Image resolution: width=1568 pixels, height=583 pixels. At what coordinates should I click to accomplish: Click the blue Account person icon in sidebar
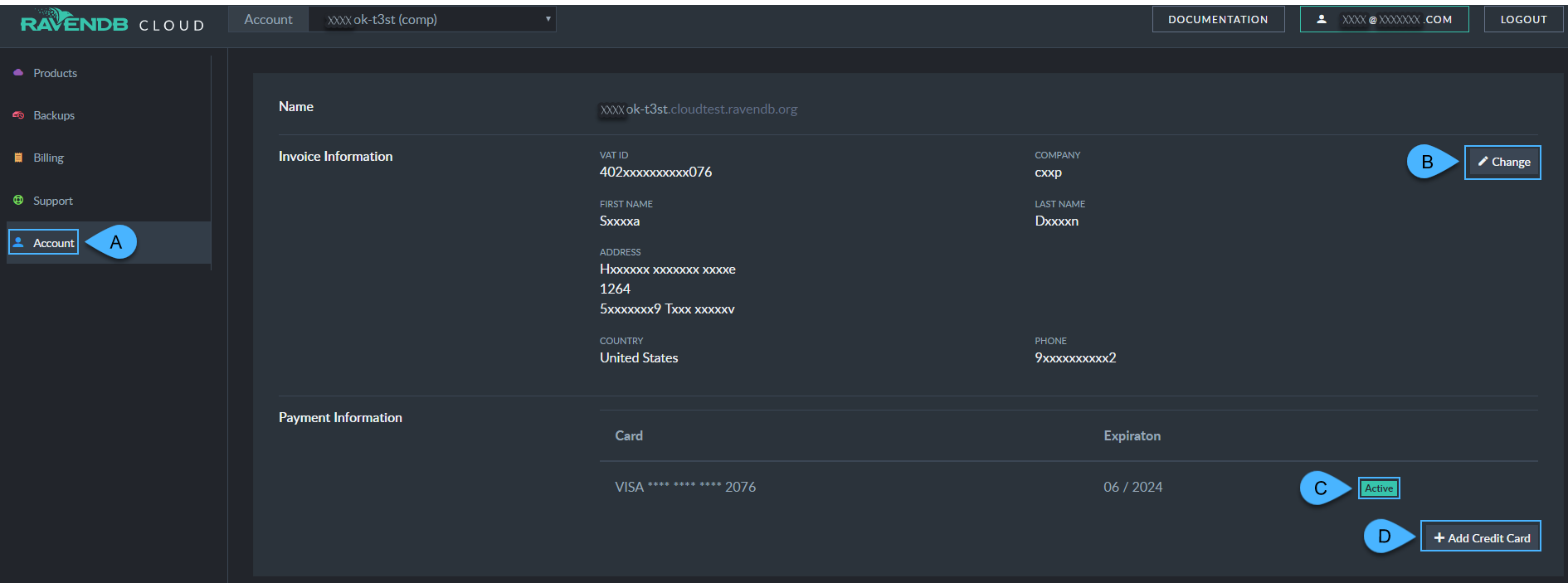pyautogui.click(x=18, y=242)
